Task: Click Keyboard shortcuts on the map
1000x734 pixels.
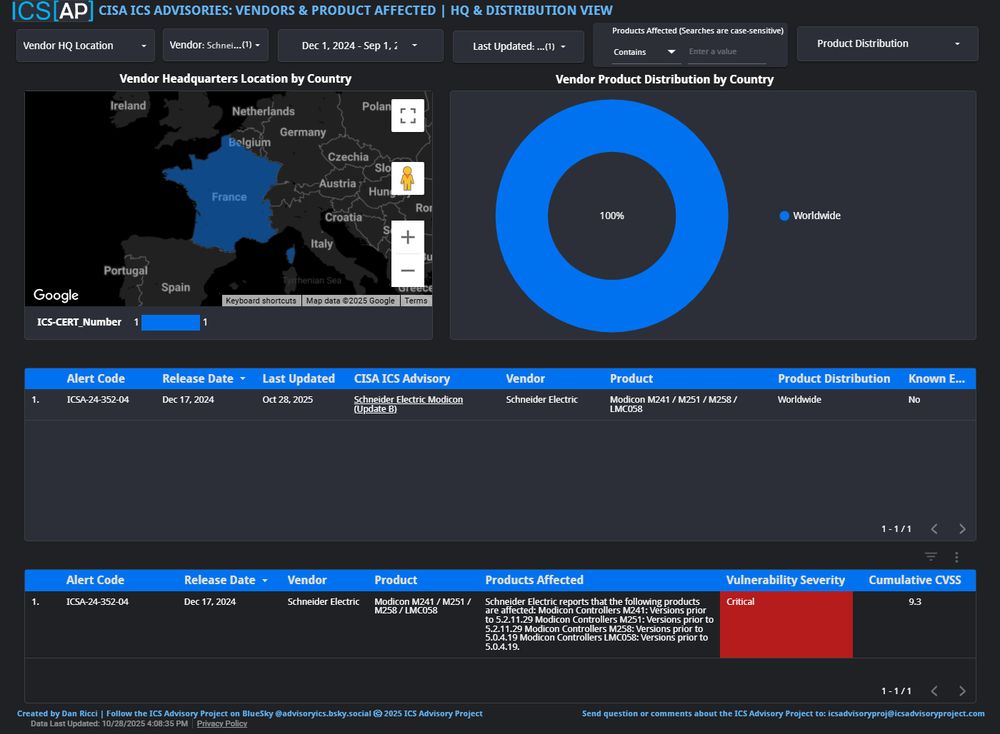Action: [261, 300]
